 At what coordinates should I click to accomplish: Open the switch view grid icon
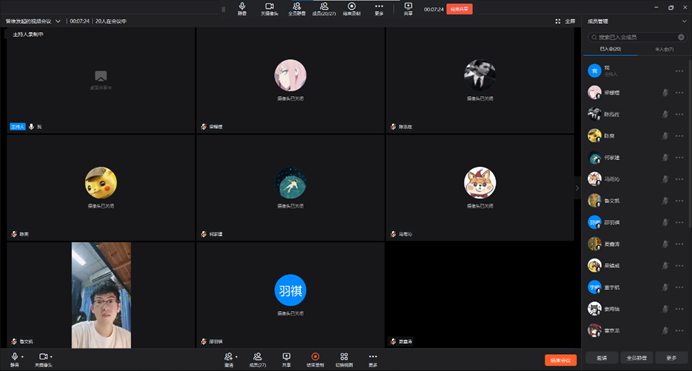point(344,356)
